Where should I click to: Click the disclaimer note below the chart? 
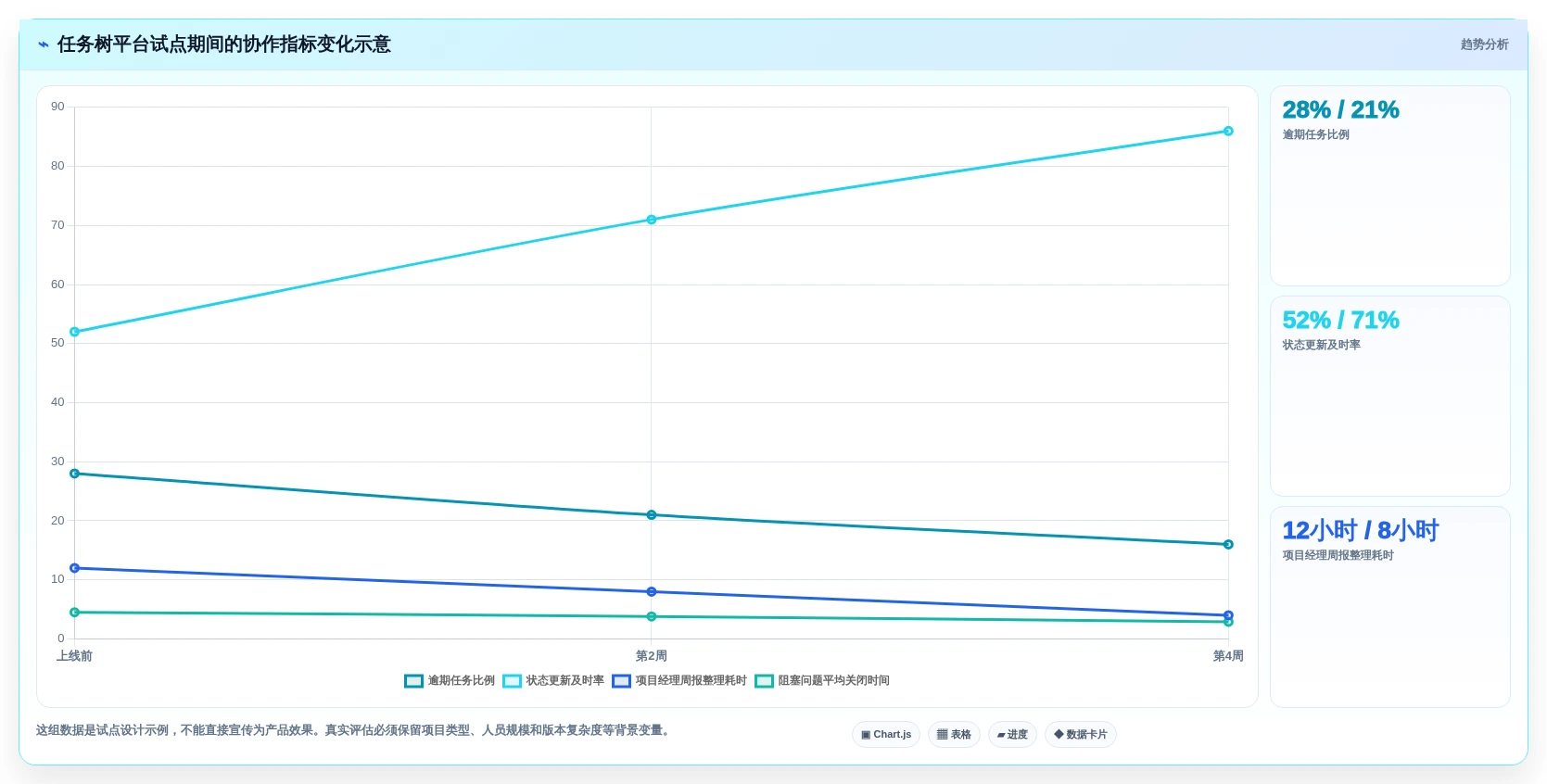click(x=353, y=730)
